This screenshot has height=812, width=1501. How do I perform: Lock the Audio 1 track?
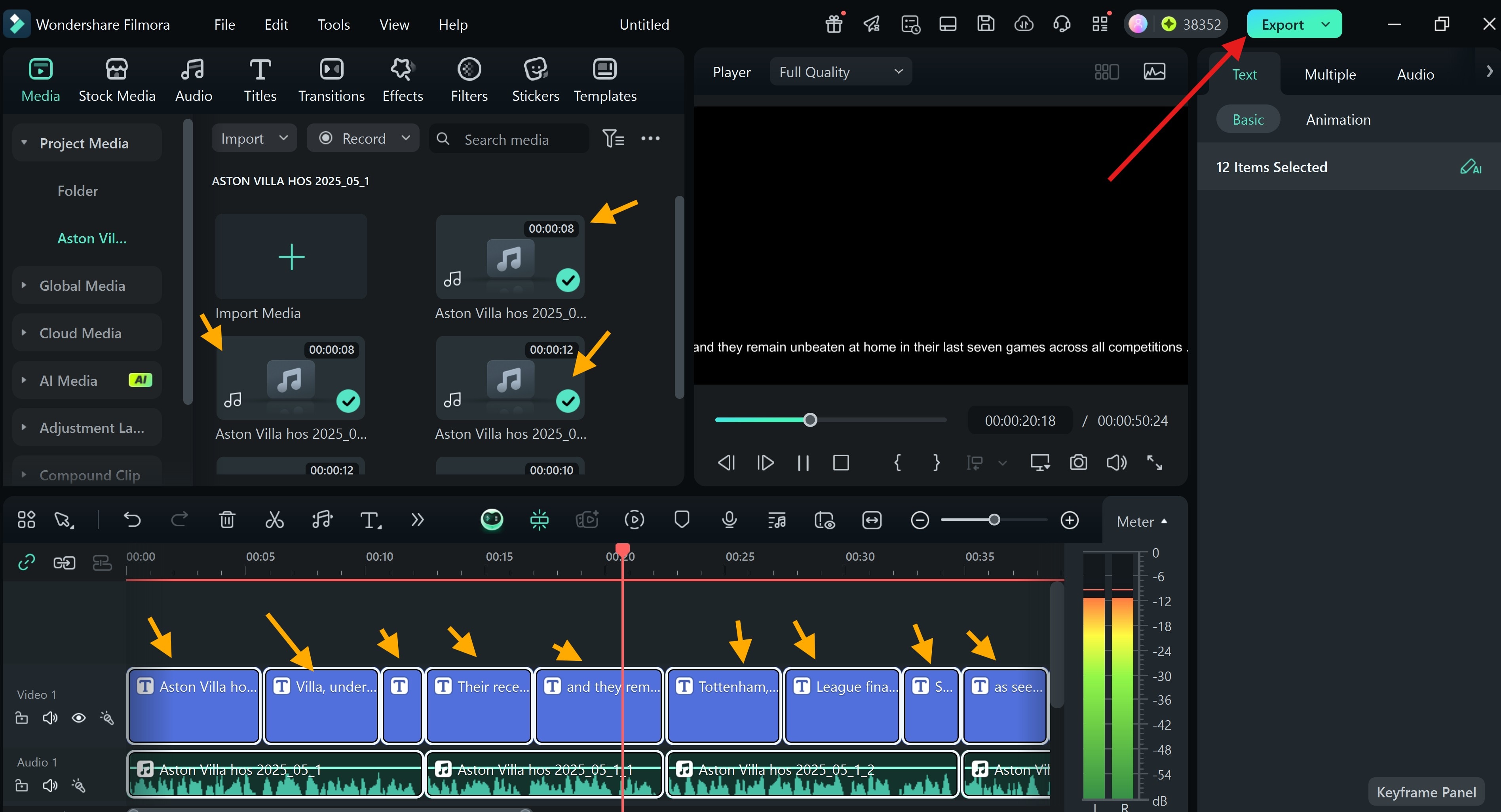click(x=21, y=785)
